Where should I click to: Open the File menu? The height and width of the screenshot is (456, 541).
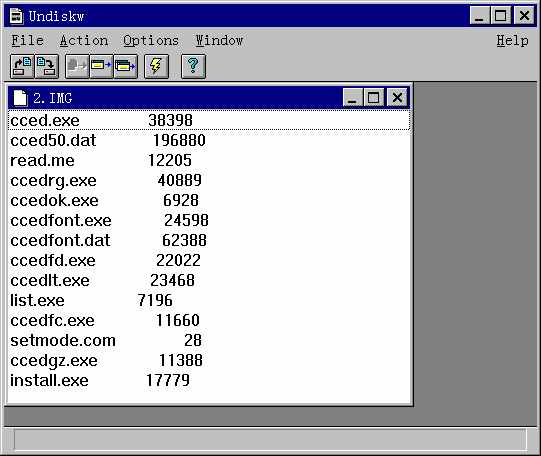coord(28,40)
